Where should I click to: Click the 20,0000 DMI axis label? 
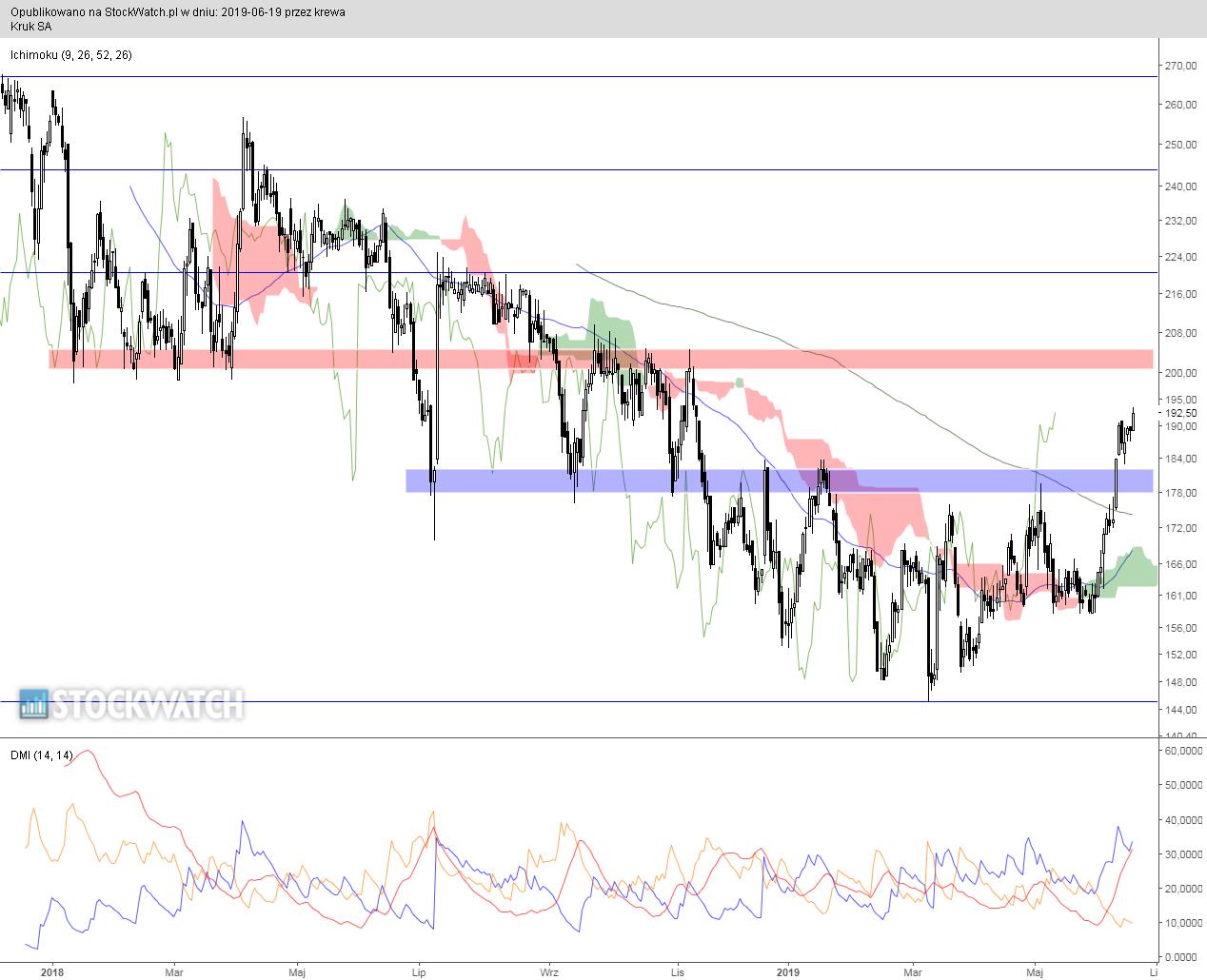(x=1183, y=888)
